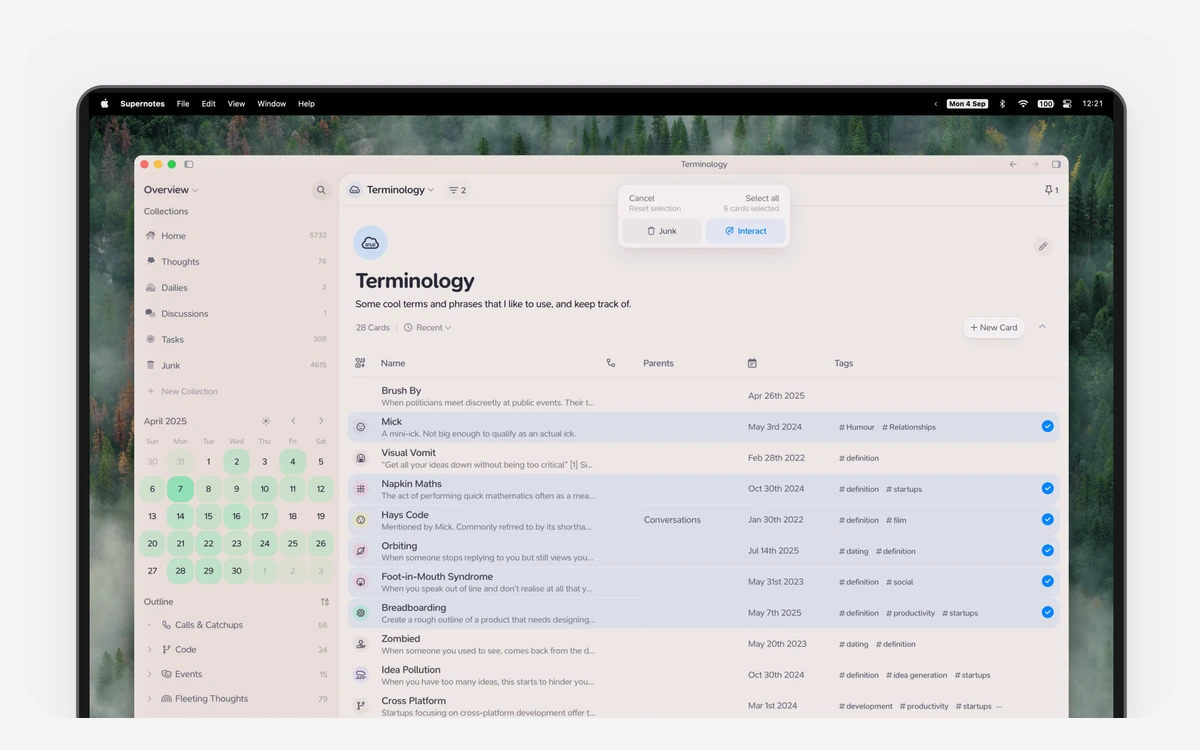The image size is (1200, 750).
Task: Click the large Terminology cloud icon
Action: tap(371, 243)
